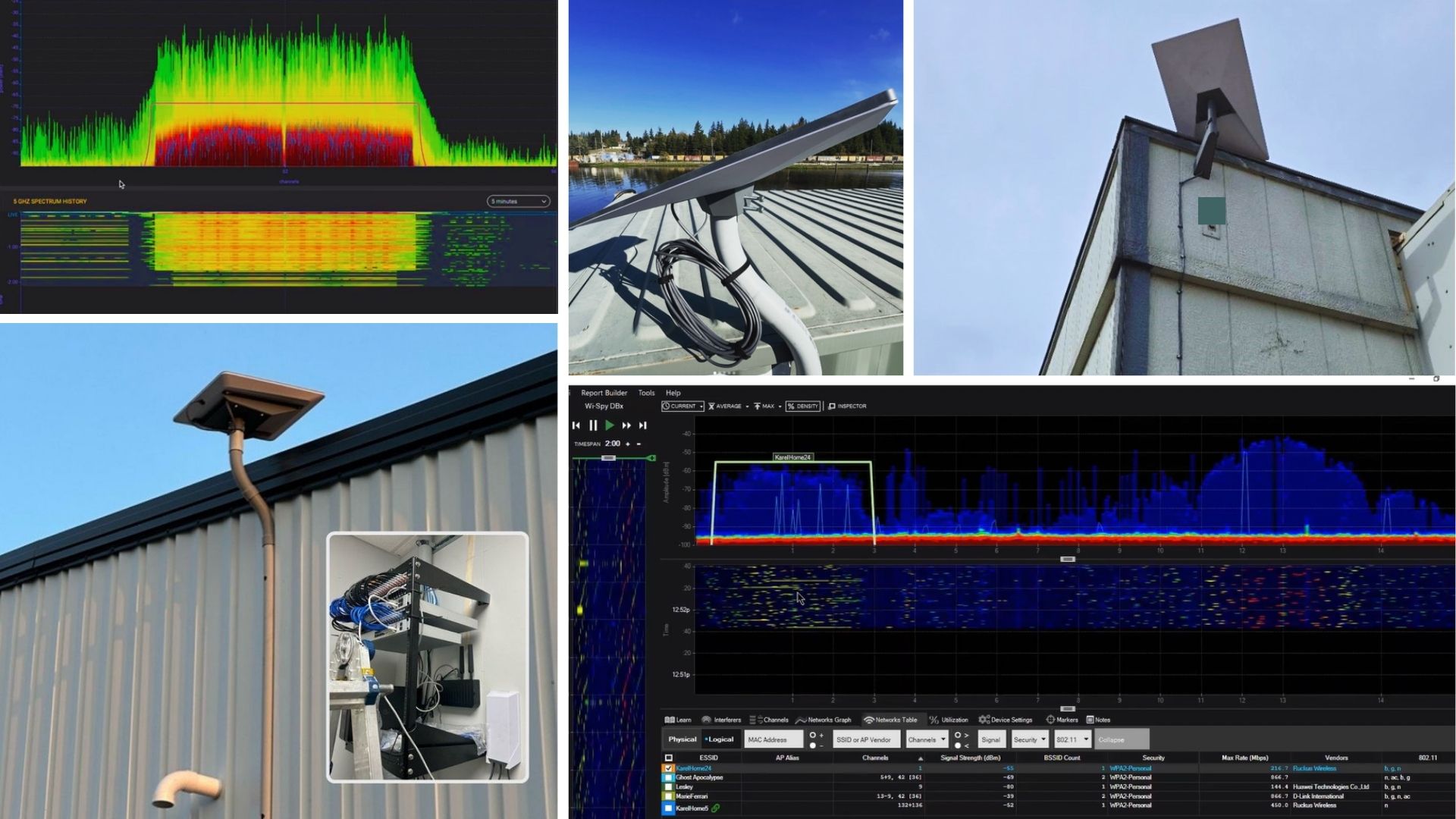Open the Help menu
This screenshot has height=819, width=1456.
click(x=673, y=393)
